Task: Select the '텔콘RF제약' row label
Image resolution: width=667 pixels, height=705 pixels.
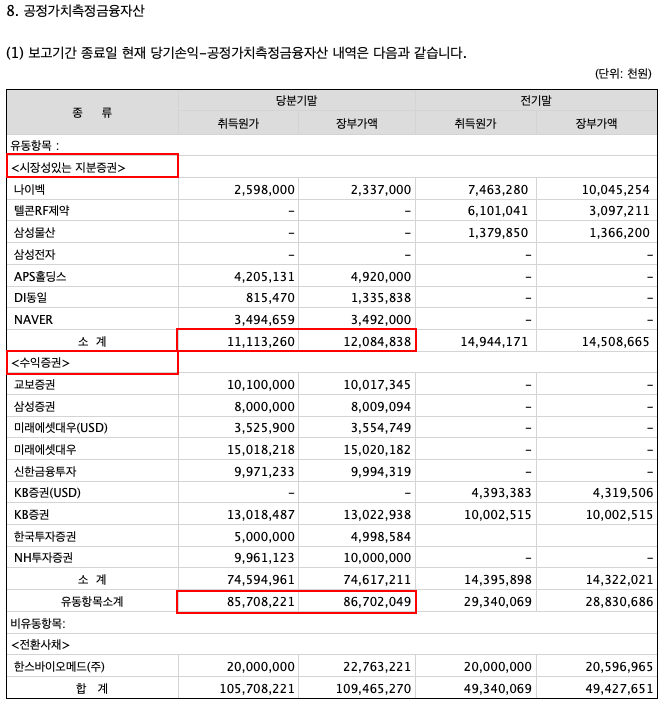Action: pos(42,211)
